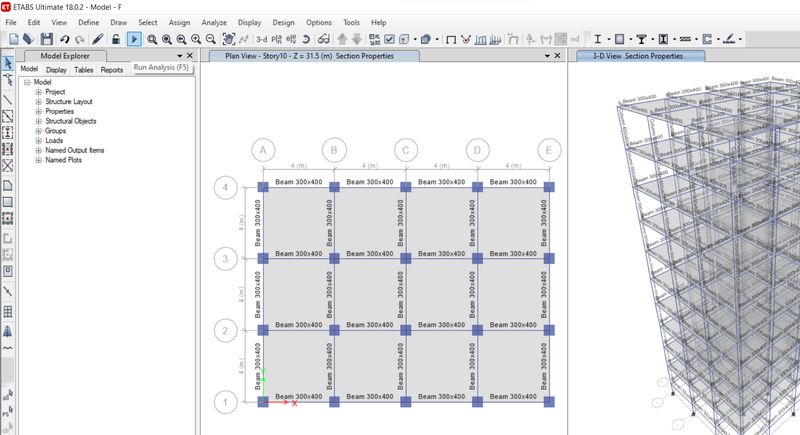Click the perspective toggle glasses icon
800x435 pixels.
tap(323, 39)
